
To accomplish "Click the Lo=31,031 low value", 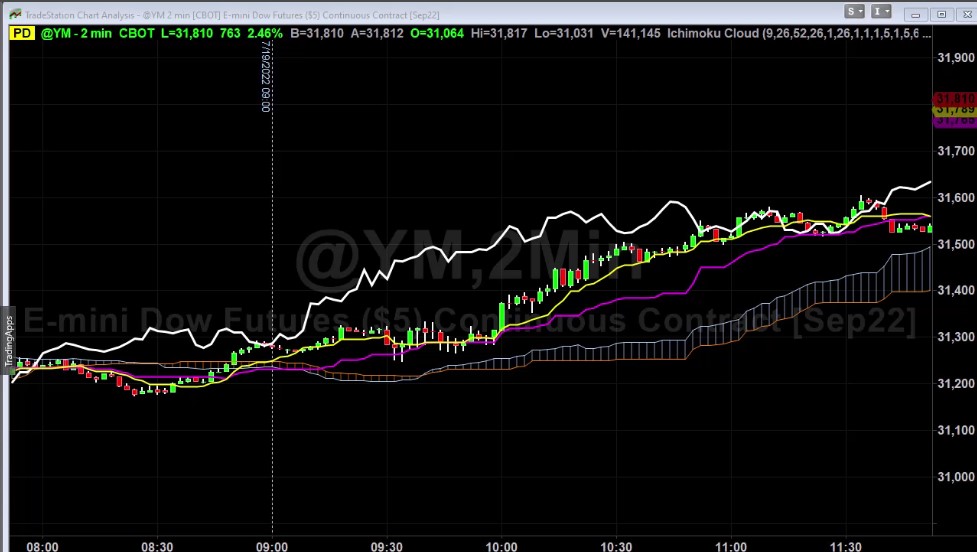I will (564, 33).
